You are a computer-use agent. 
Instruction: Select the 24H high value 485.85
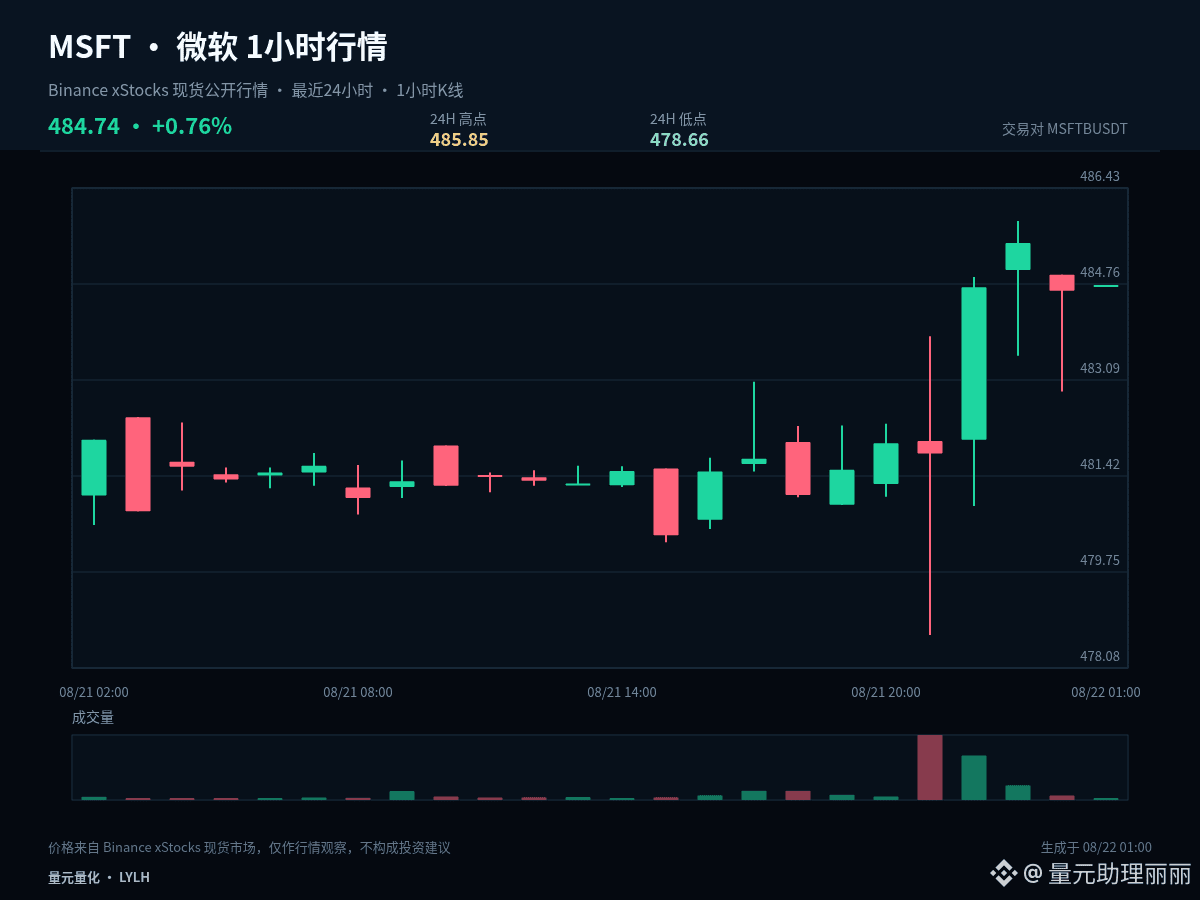[x=459, y=140]
